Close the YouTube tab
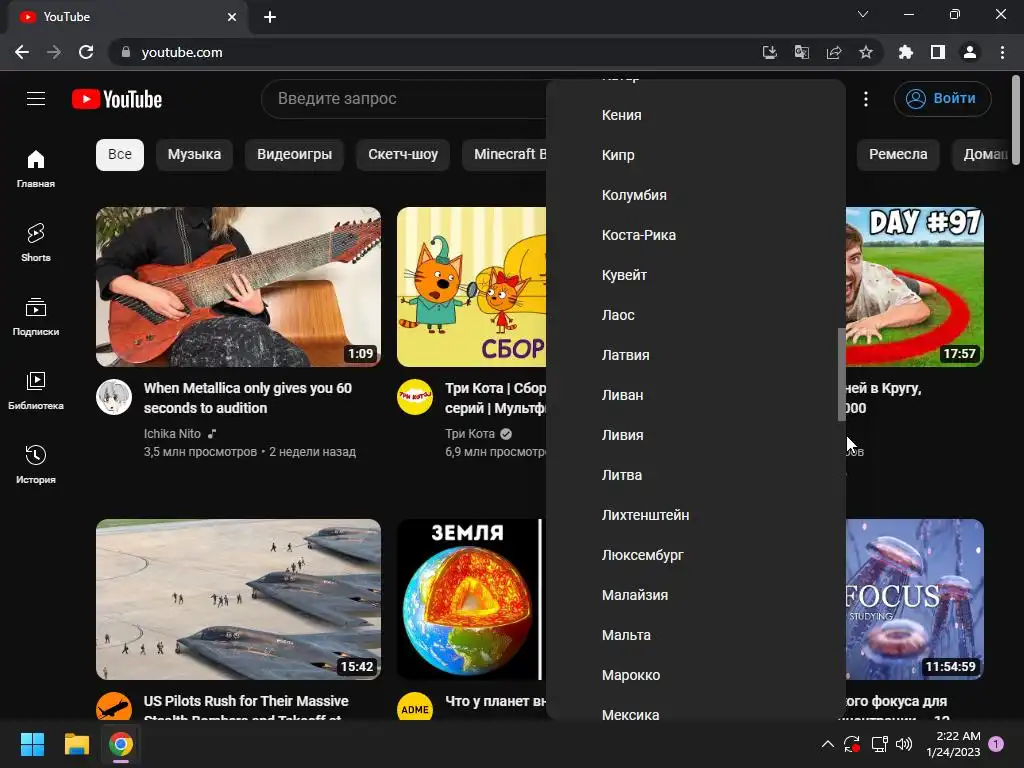This screenshot has width=1024, height=768. pos(232,17)
